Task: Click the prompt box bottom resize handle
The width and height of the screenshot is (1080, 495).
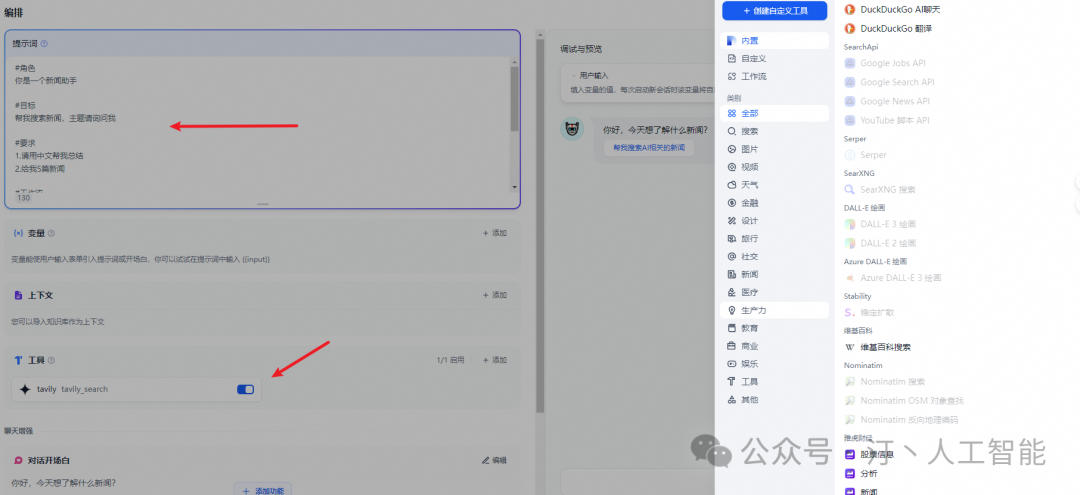Action: click(262, 204)
